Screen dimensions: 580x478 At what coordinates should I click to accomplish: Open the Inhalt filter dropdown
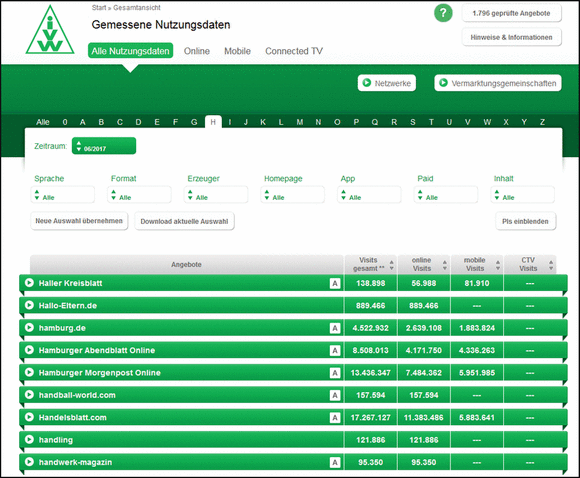point(523,195)
